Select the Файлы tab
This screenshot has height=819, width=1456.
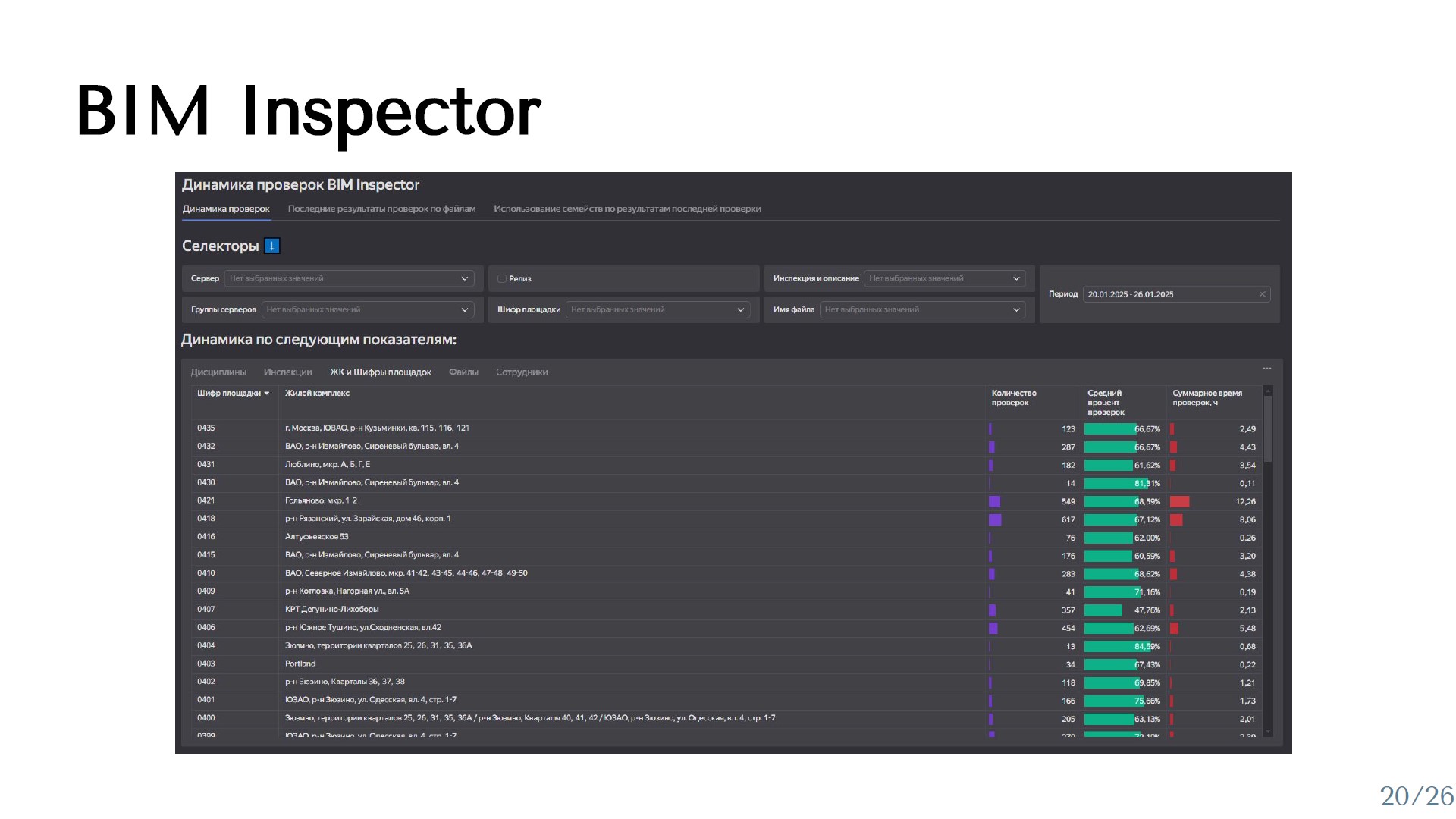[x=463, y=372]
